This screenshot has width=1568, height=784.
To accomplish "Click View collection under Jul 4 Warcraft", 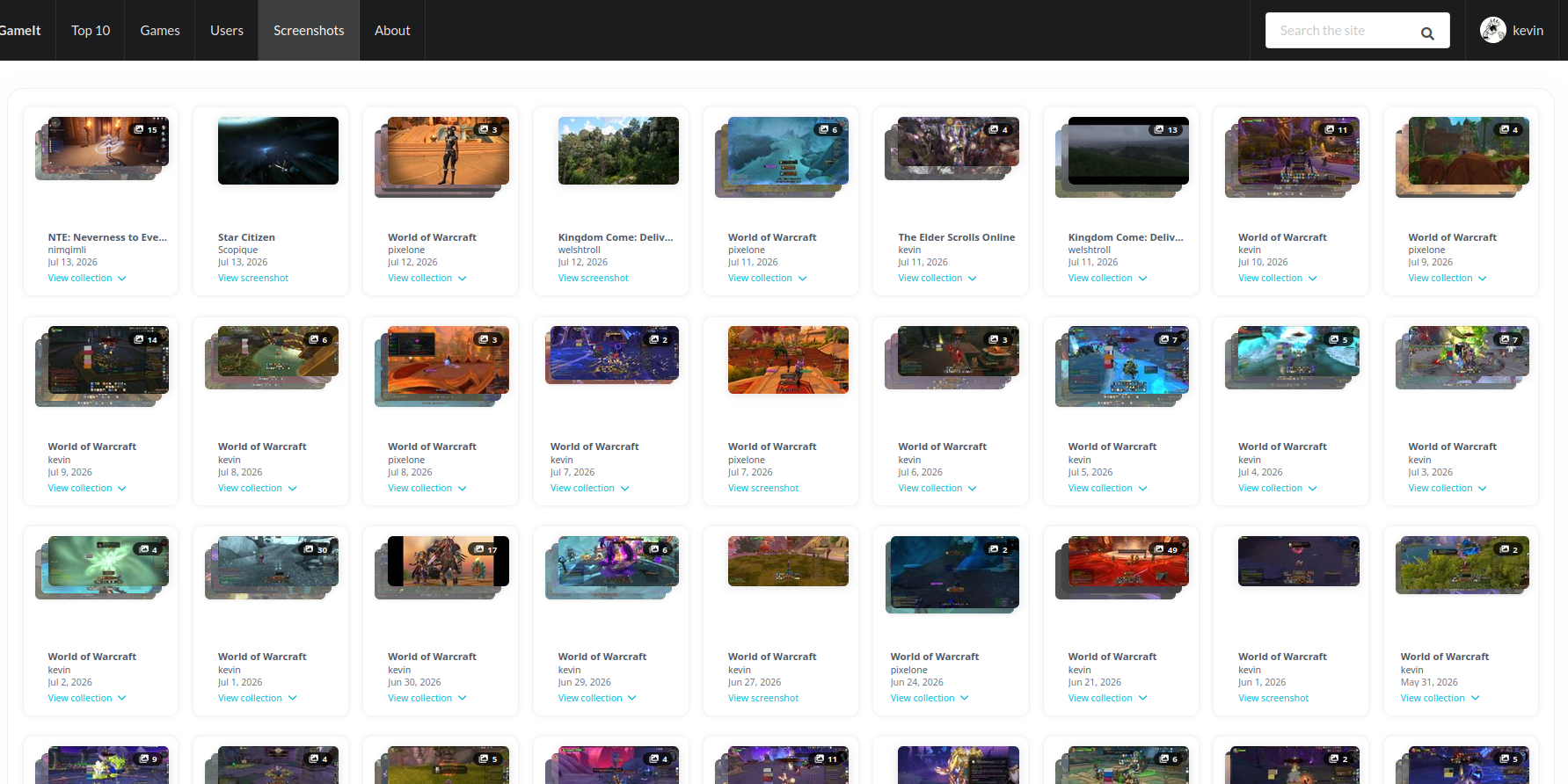I will (1270, 488).
